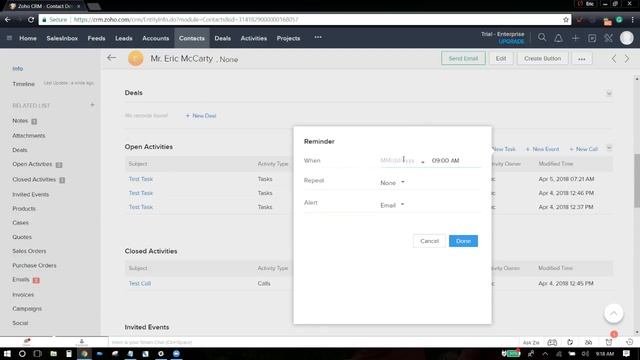Click Done in the Reminder dialog
Viewport: 640px width, 360px height.
coord(463,241)
